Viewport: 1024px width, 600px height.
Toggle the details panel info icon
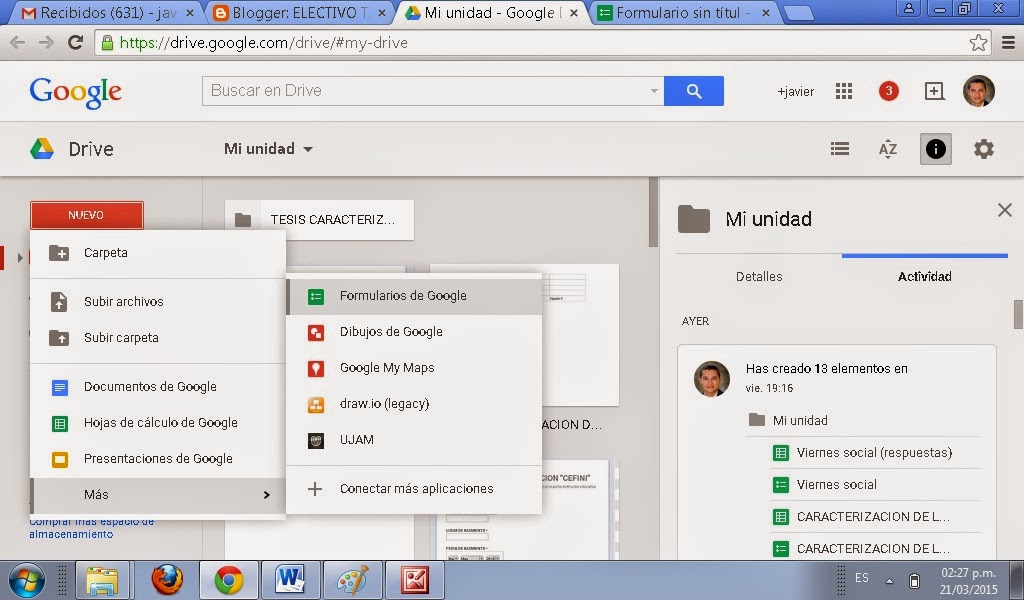pos(935,148)
